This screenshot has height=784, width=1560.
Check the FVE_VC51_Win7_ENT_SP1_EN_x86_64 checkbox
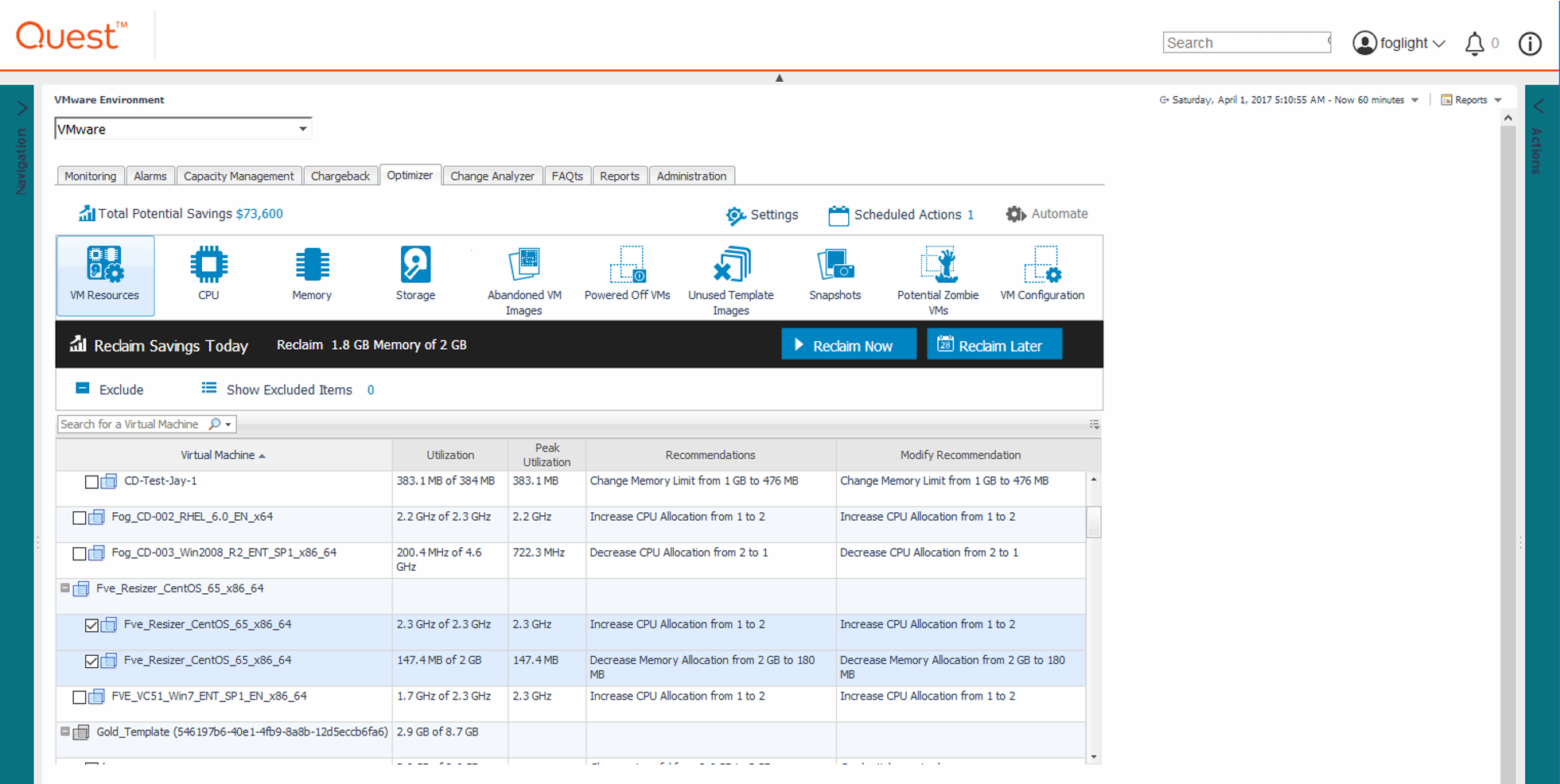pyautogui.click(x=79, y=697)
